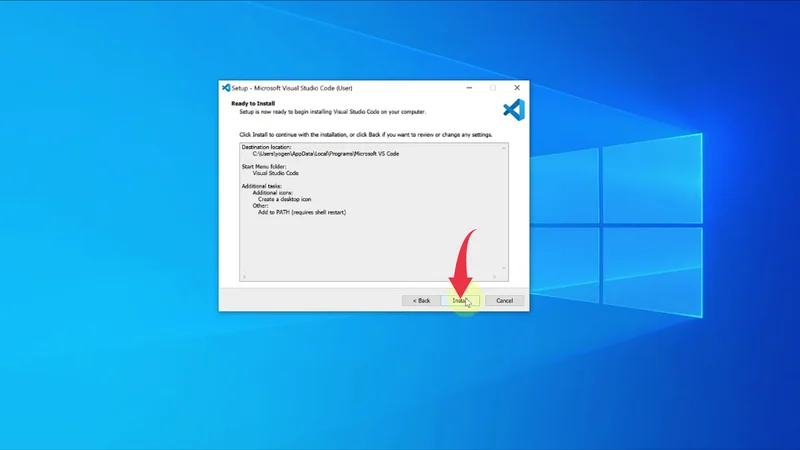Click the 'Destination location:' label
Viewport: 800px width, 450px height.
pos(266,147)
